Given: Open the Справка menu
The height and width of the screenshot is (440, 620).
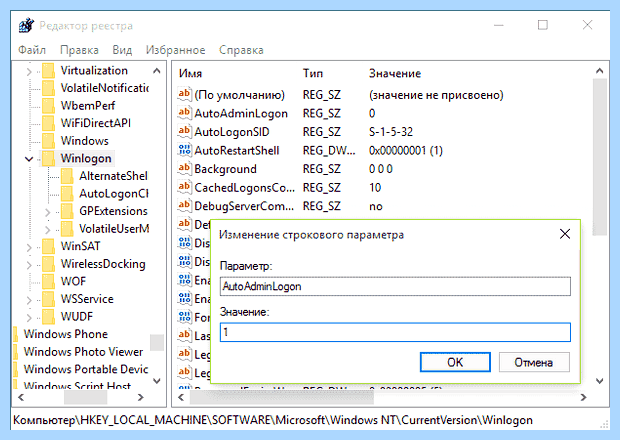Looking at the screenshot, I should click(241, 50).
